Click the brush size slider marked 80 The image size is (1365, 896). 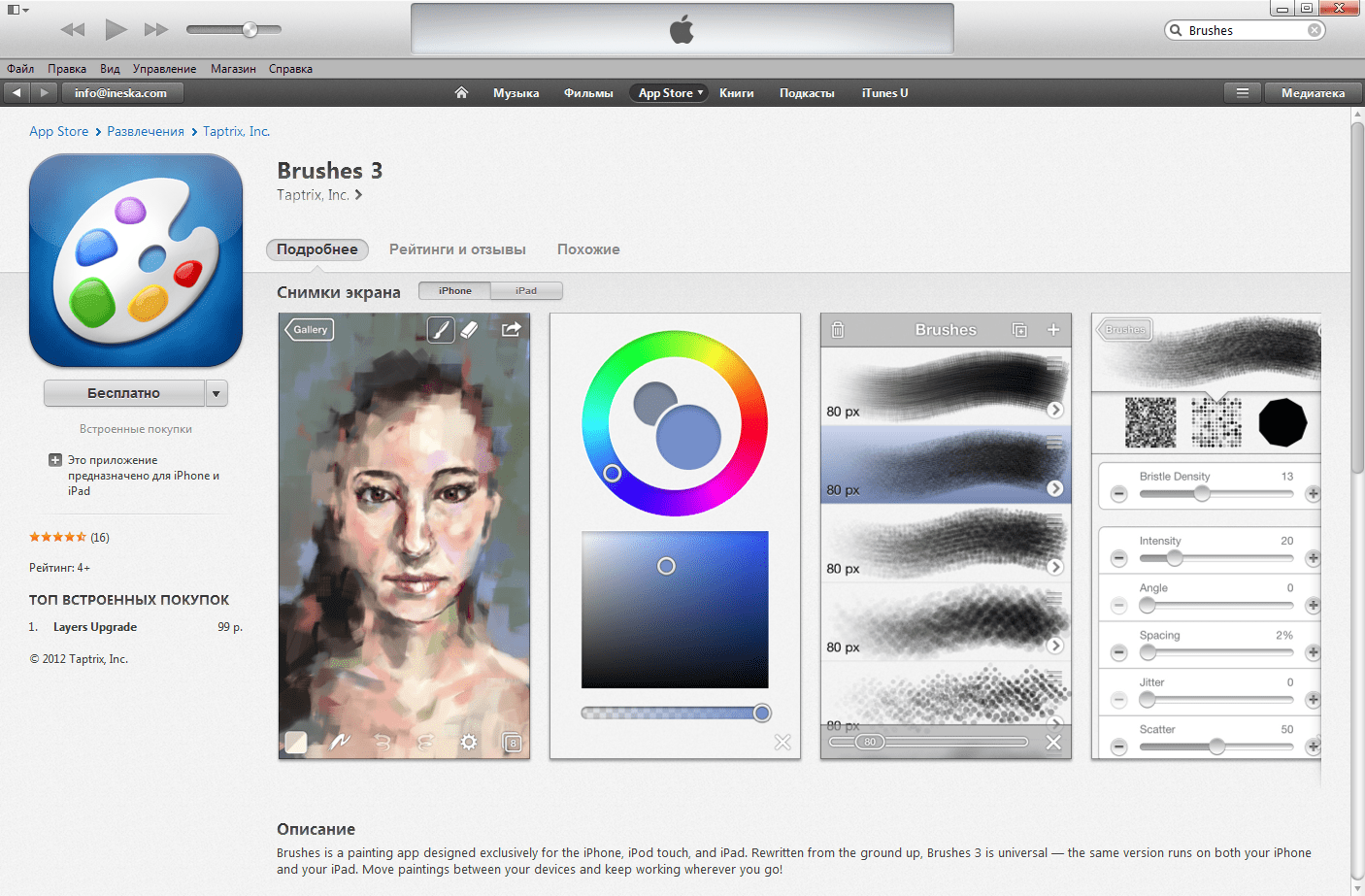click(928, 742)
